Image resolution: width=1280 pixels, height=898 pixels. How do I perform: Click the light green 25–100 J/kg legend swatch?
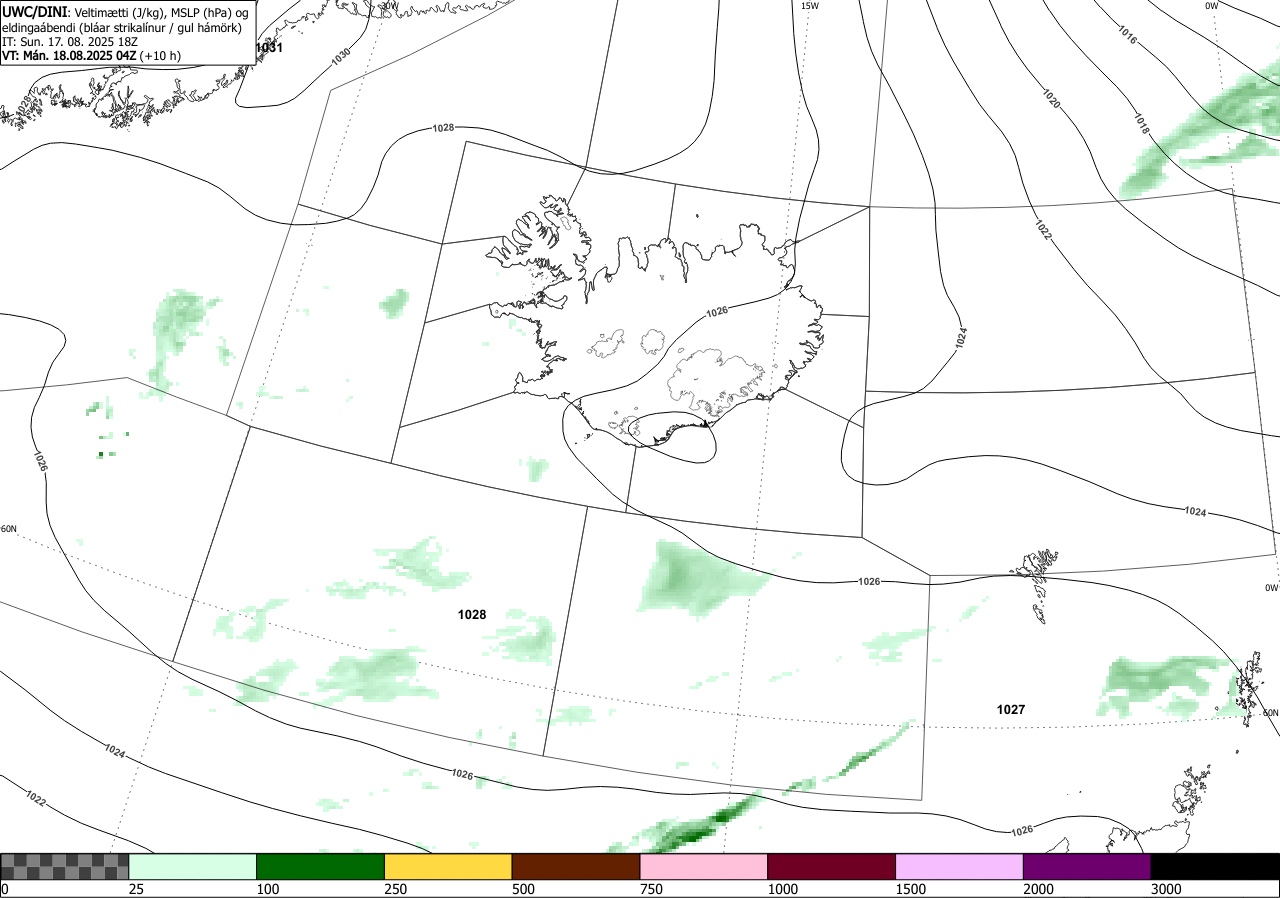[193, 866]
